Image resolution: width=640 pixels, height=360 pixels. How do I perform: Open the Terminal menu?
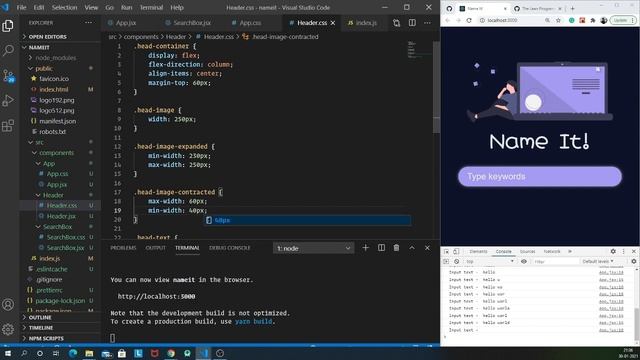pyautogui.click(x=151, y=7)
